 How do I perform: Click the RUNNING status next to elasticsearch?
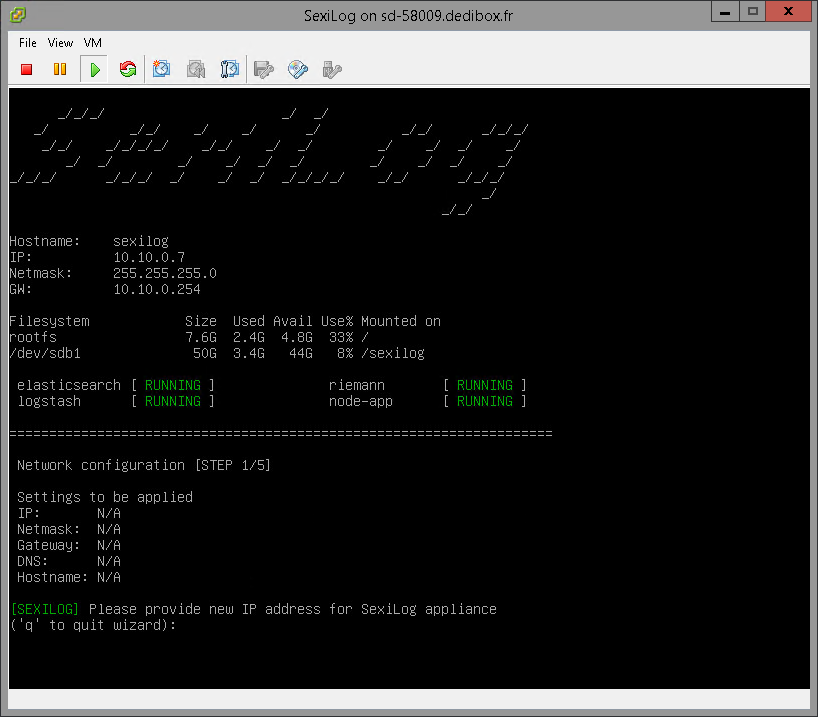[173, 386]
